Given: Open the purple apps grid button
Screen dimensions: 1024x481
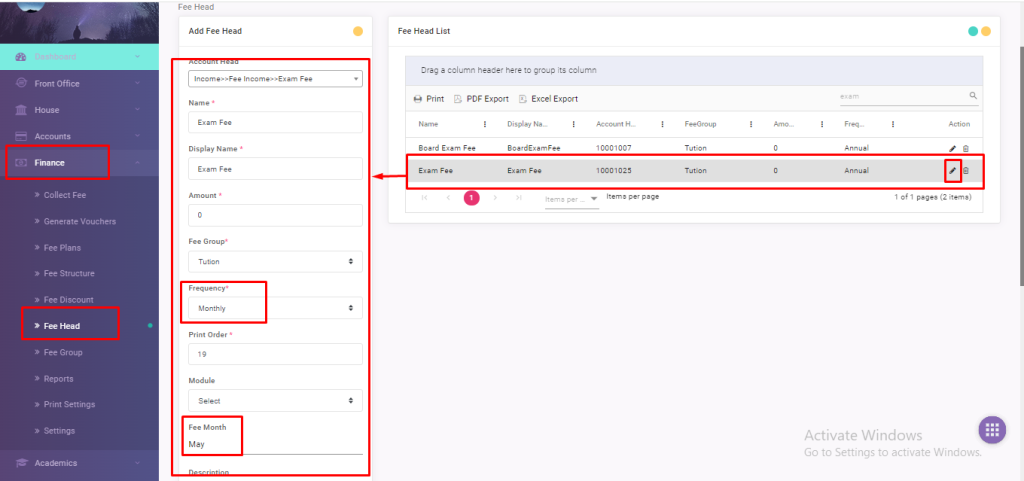Looking at the screenshot, I should pos(991,429).
